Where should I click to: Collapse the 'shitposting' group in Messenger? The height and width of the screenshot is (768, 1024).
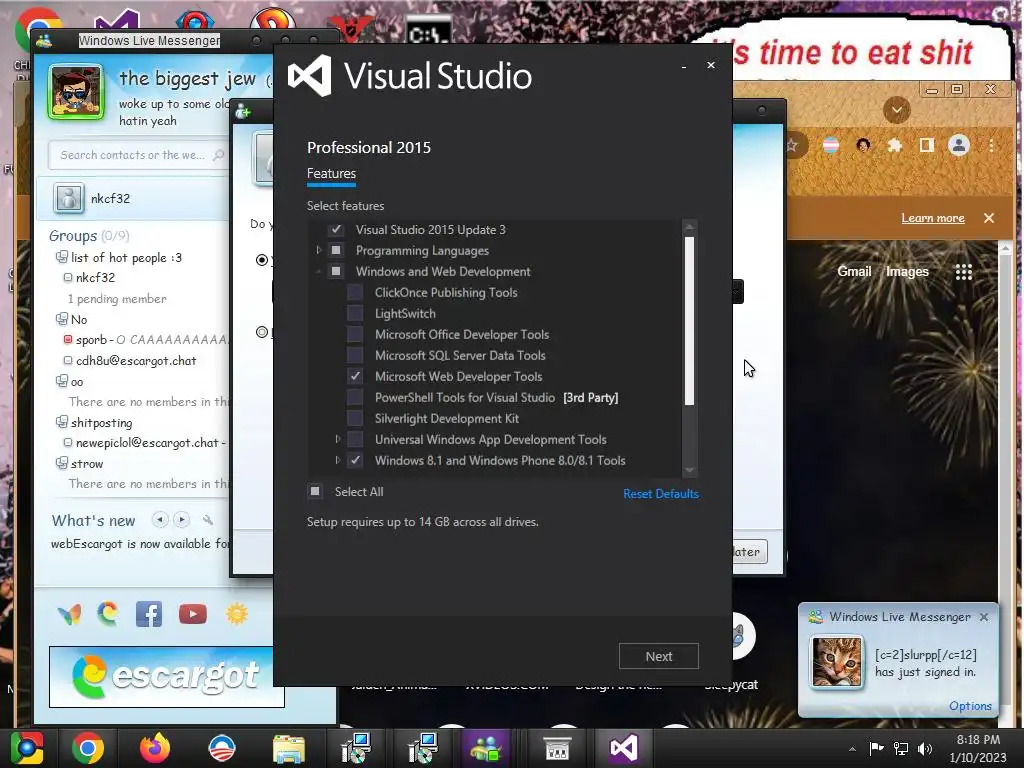61,422
